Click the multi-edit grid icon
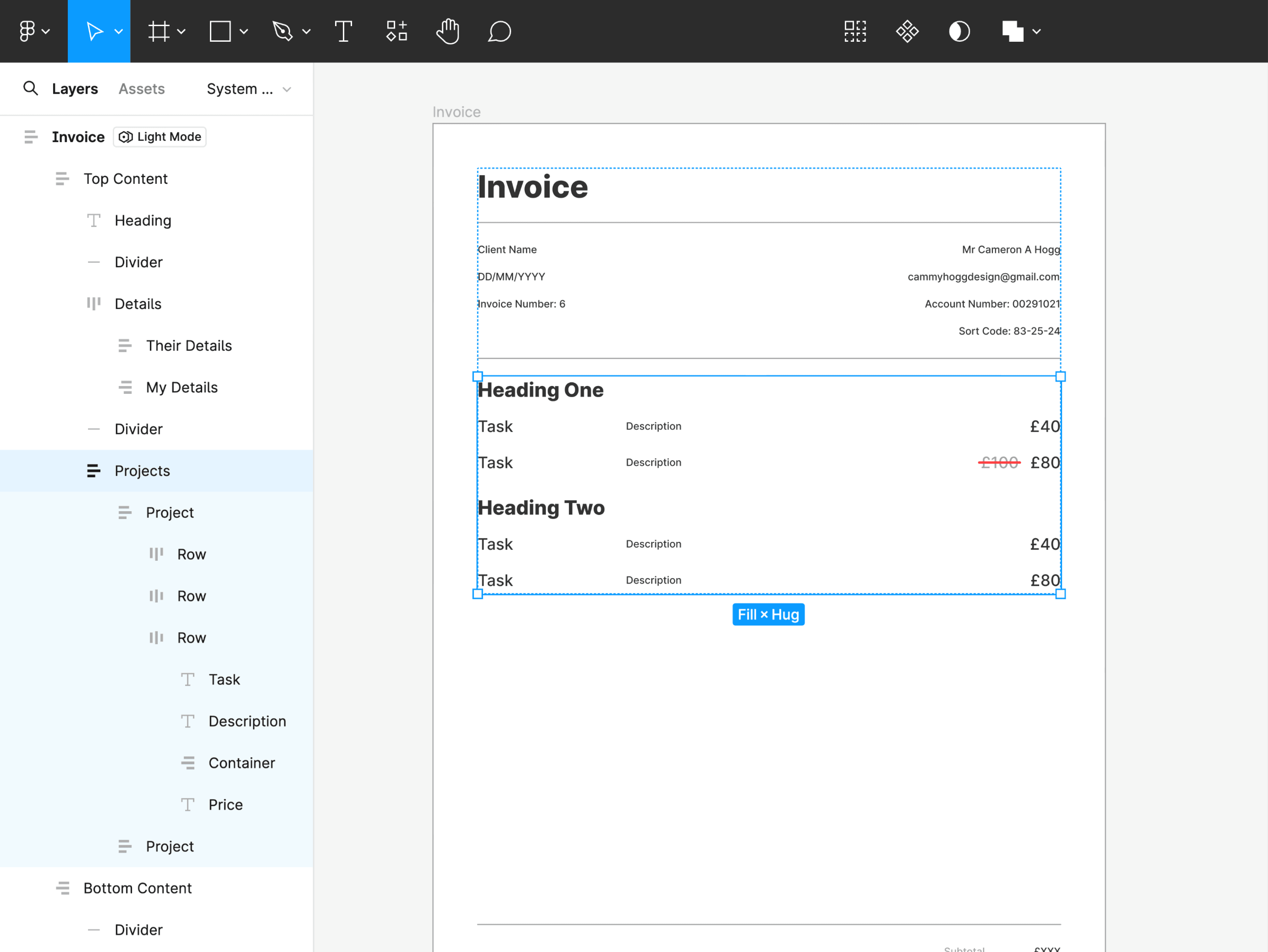This screenshot has width=1268, height=952. pyautogui.click(x=855, y=31)
